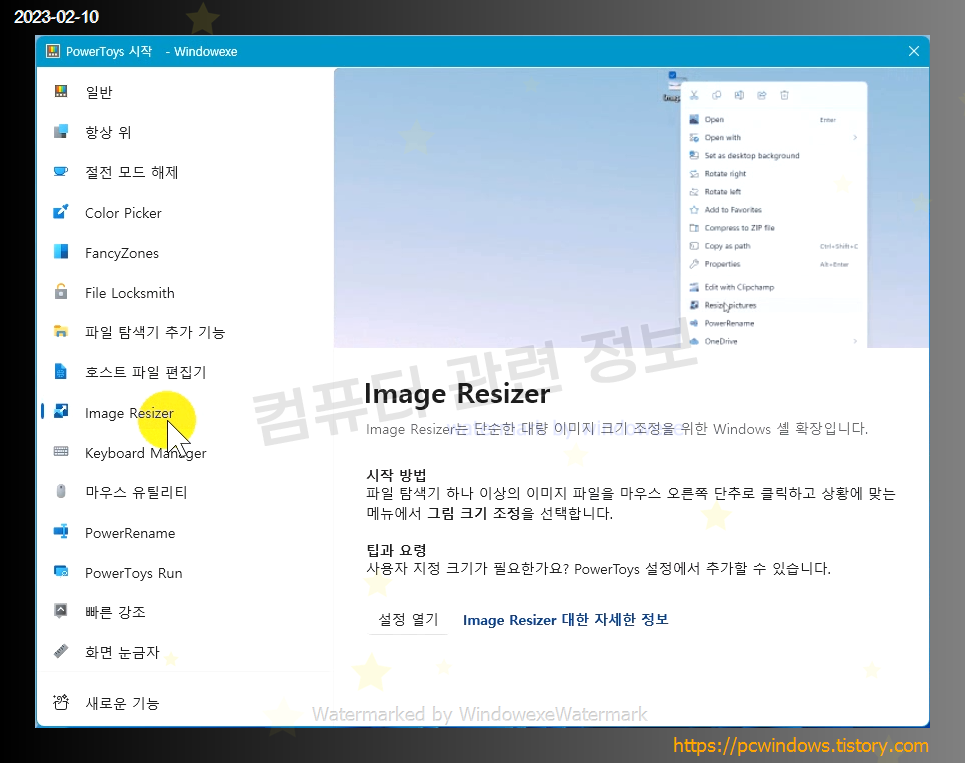
Task: Open 파일 탐색기 추가 기능 page
Action: 155,332
